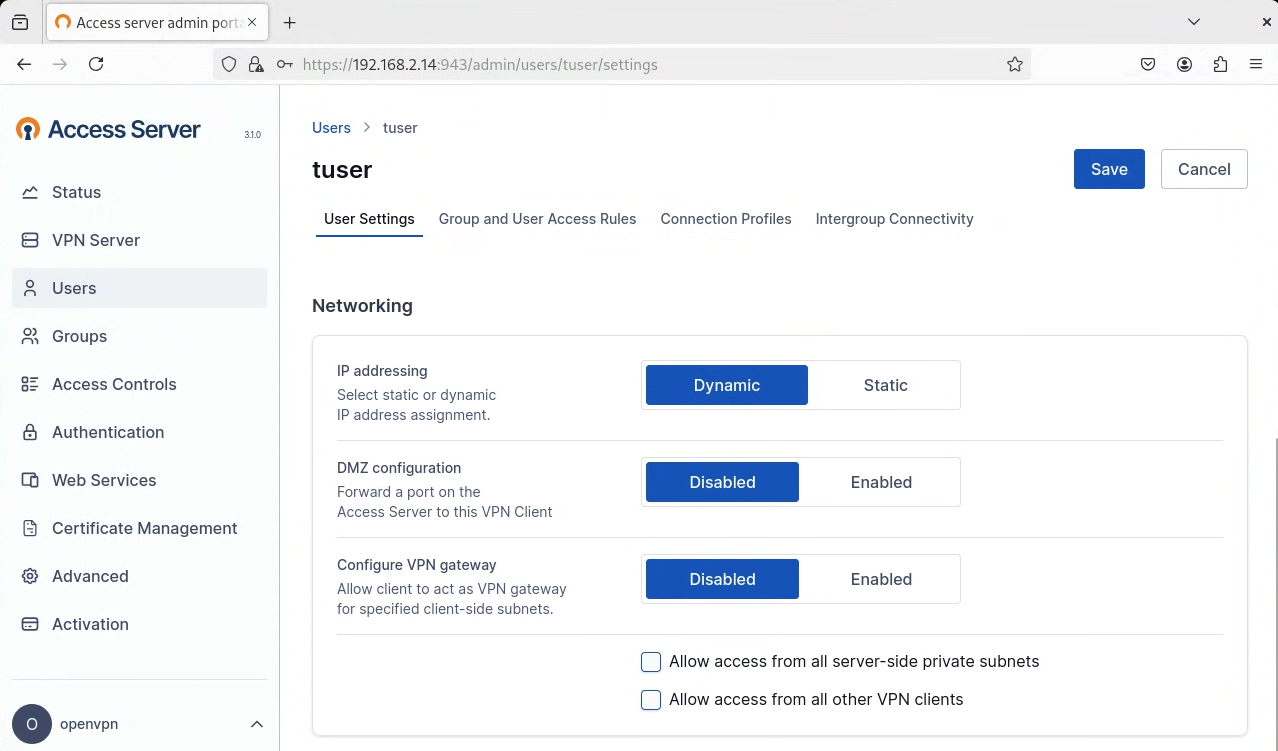This screenshot has width=1278, height=751.
Task: Click the version number 3.1.0 text
Action: [x=252, y=134]
